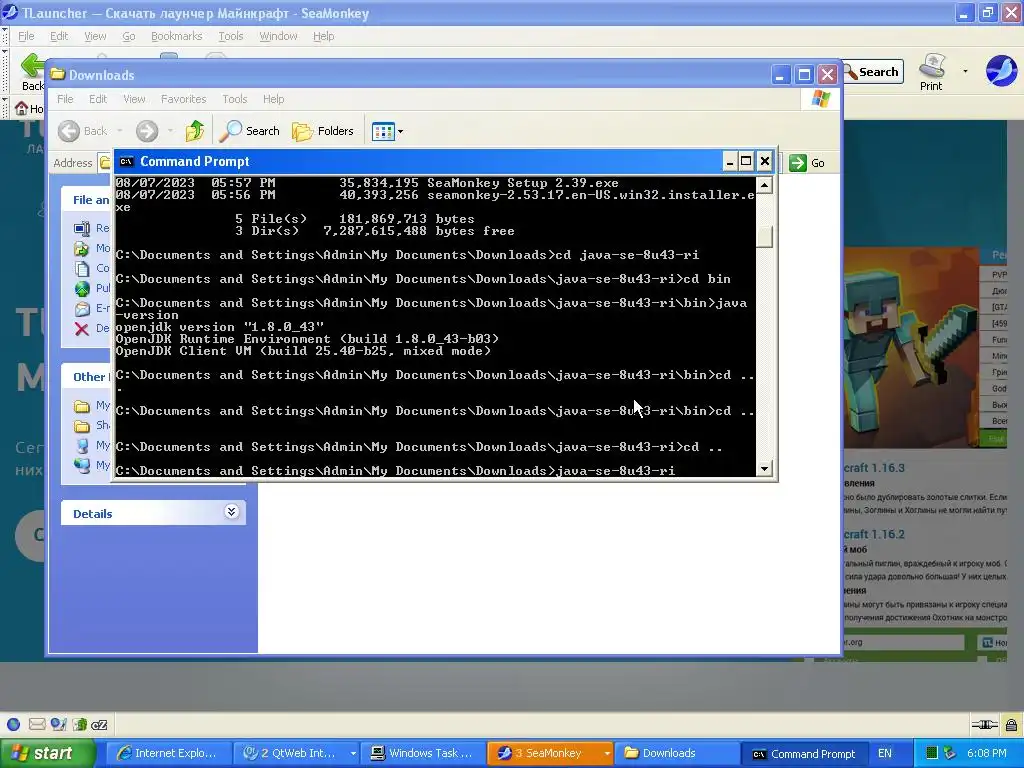1024x768 pixels.
Task: Click My Documents folder icon in Other Places
Action: 82,406
